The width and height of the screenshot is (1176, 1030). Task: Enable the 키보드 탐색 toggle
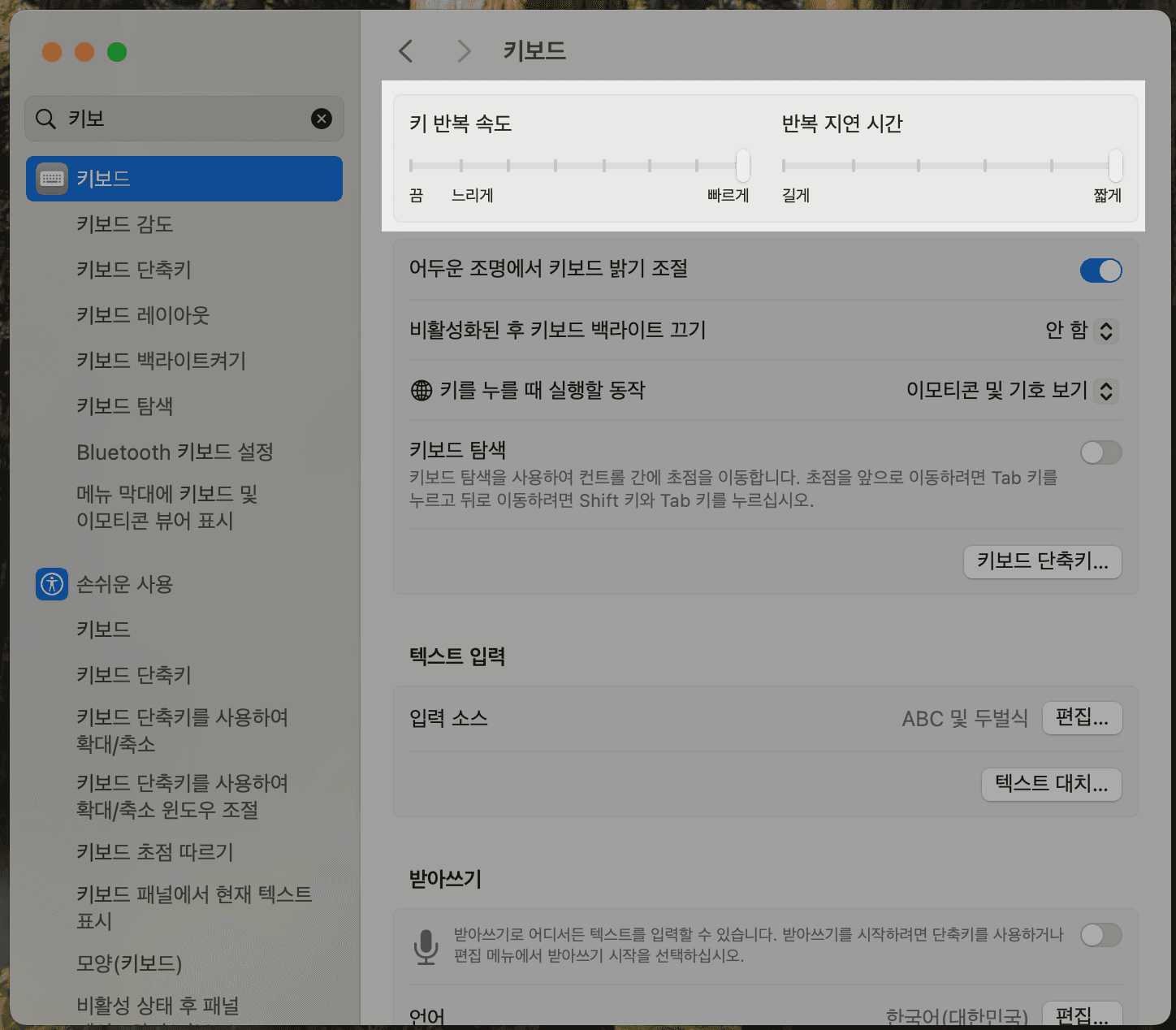[1100, 452]
